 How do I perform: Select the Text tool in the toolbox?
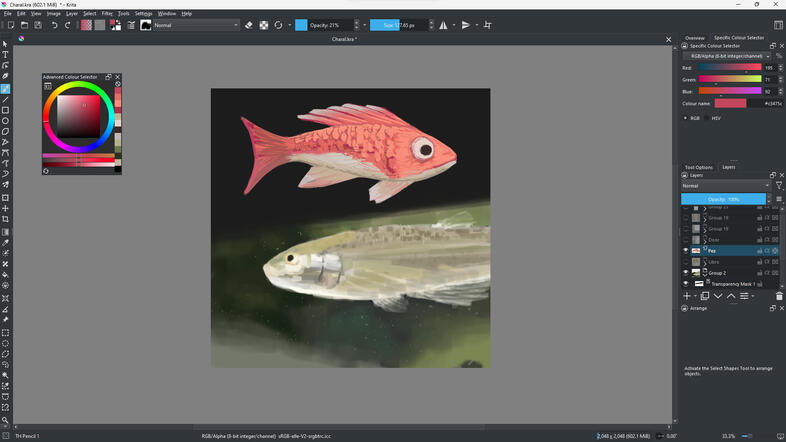click(x=5, y=55)
